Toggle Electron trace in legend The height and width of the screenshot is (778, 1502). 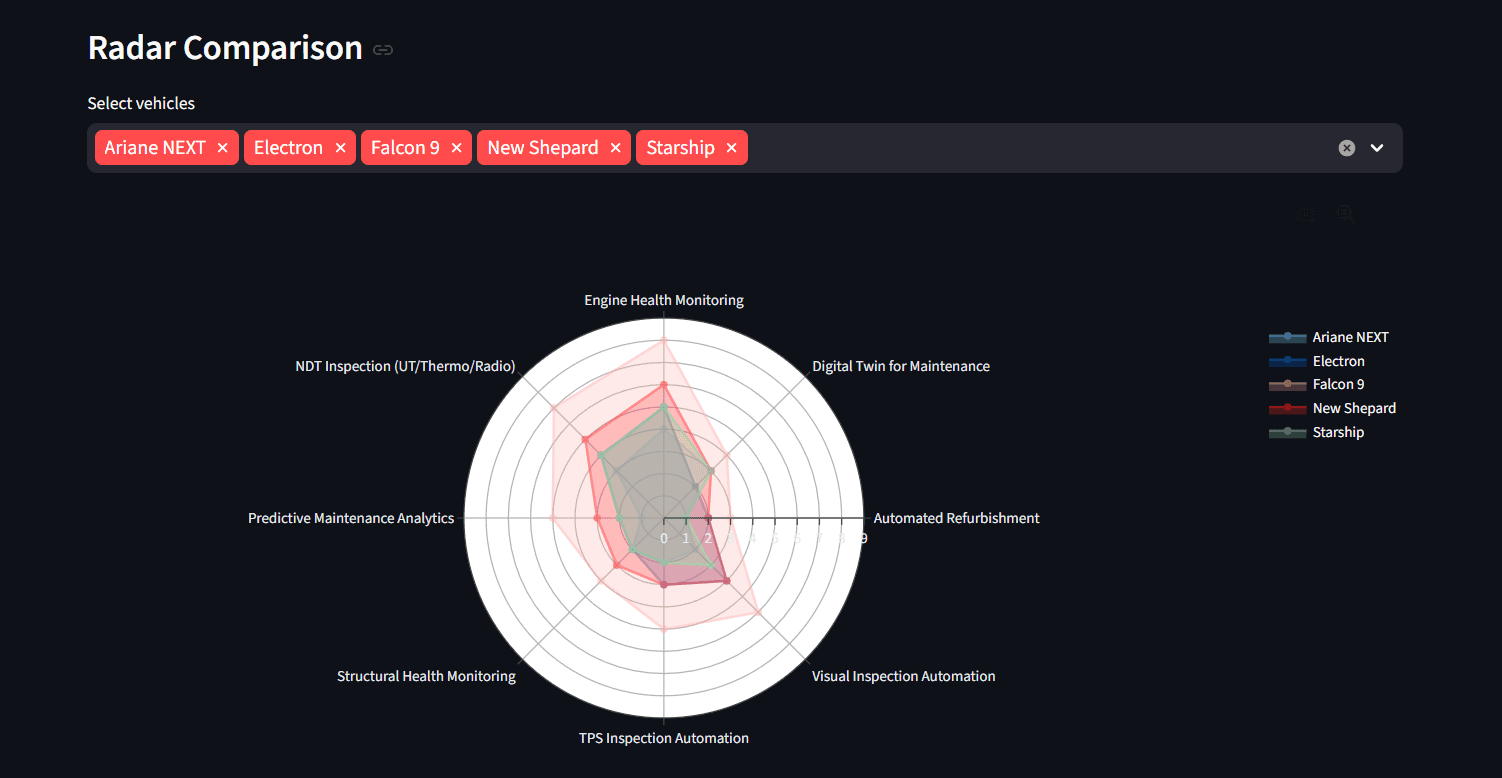pyautogui.click(x=1317, y=361)
